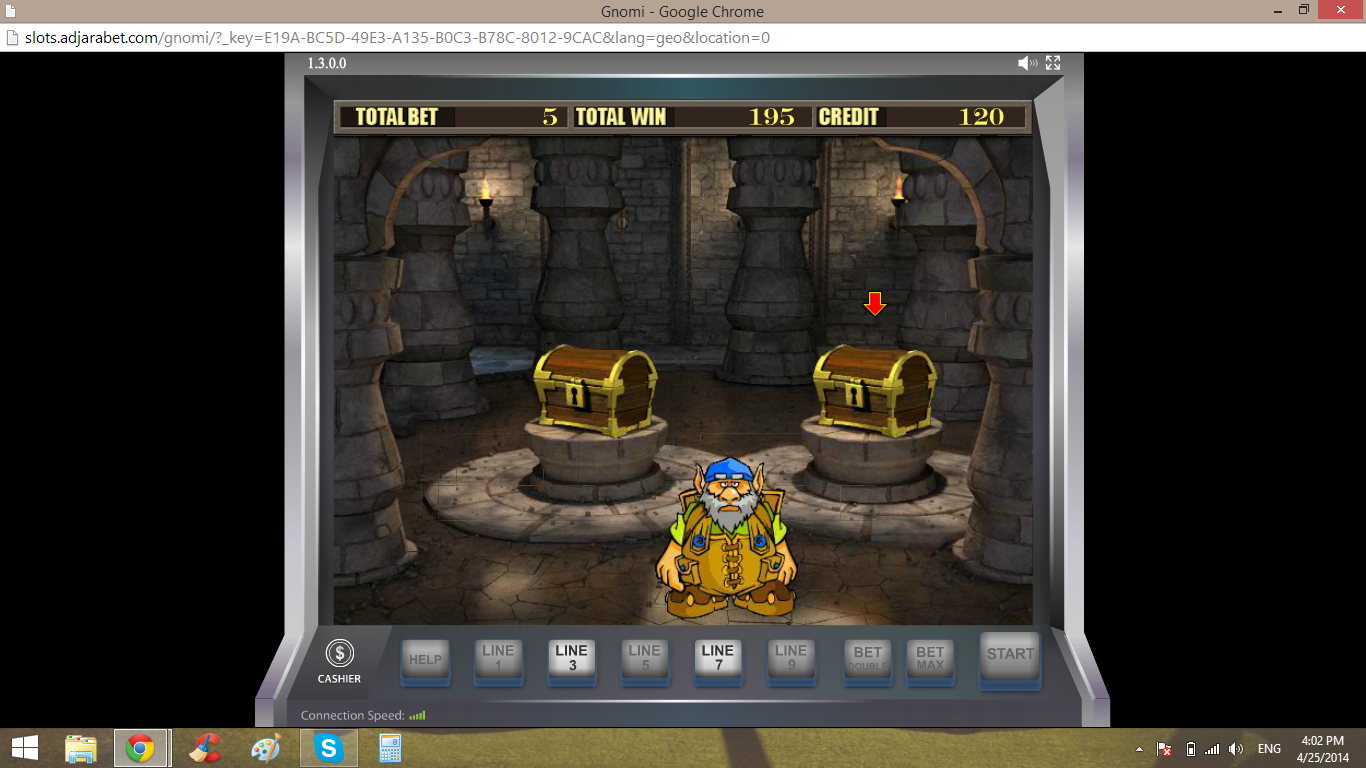Click the gnome character
The width and height of the screenshot is (1366, 768).
point(727,538)
